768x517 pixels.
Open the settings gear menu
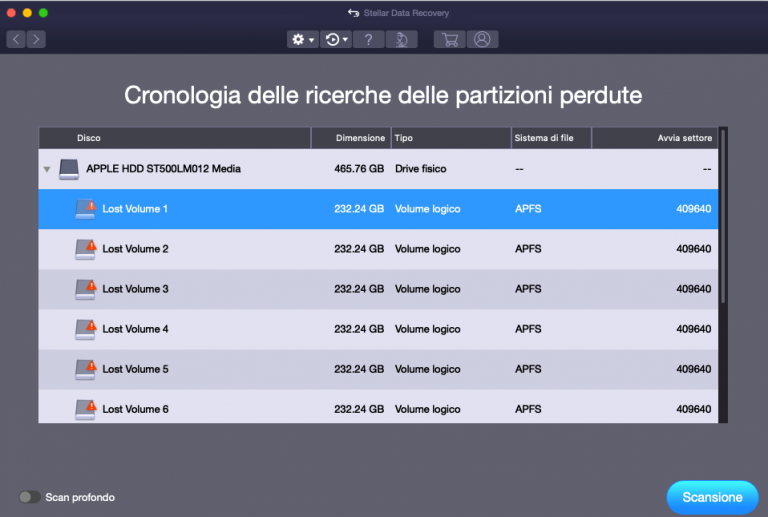point(303,39)
